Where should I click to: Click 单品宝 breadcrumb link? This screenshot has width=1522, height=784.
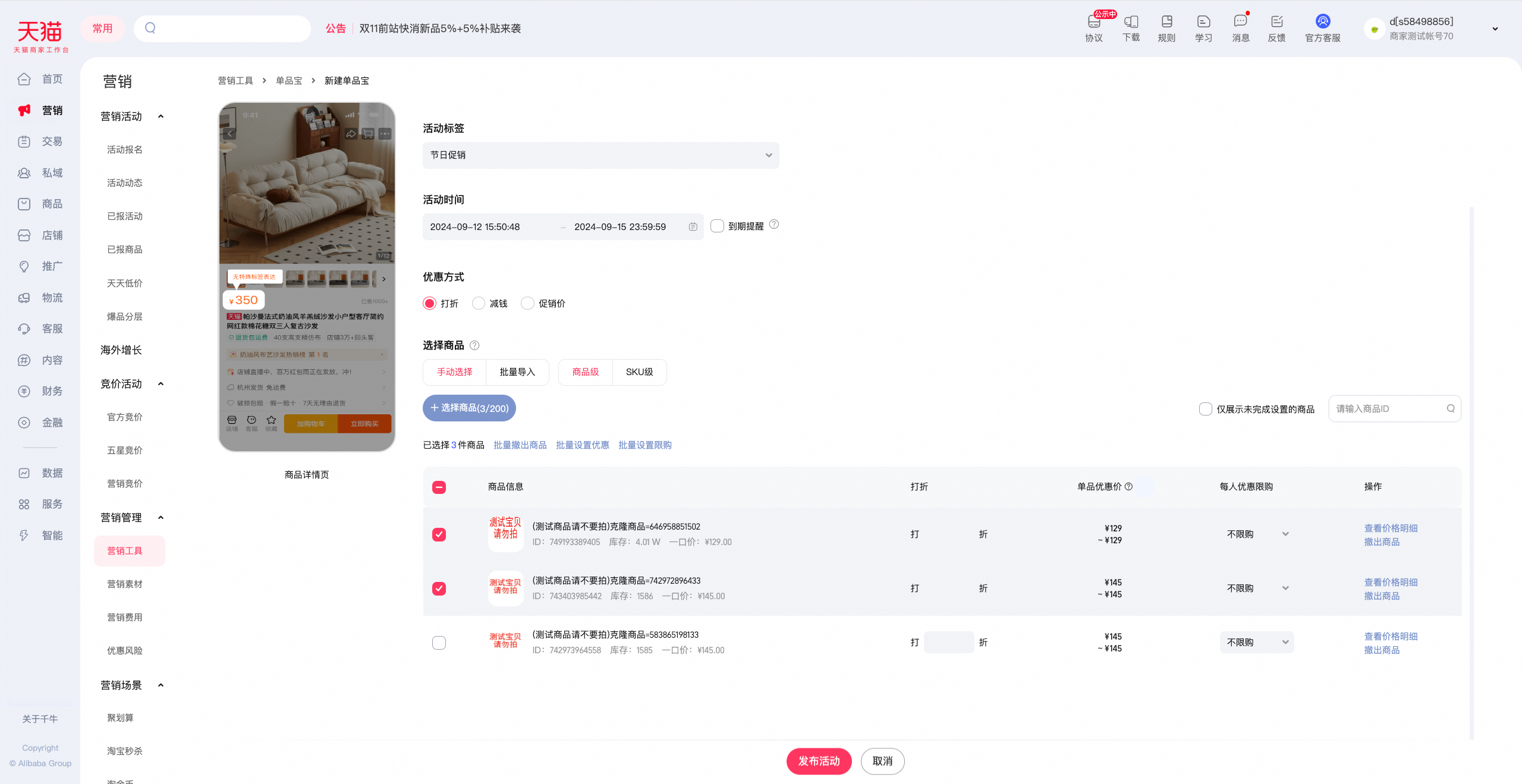click(289, 81)
